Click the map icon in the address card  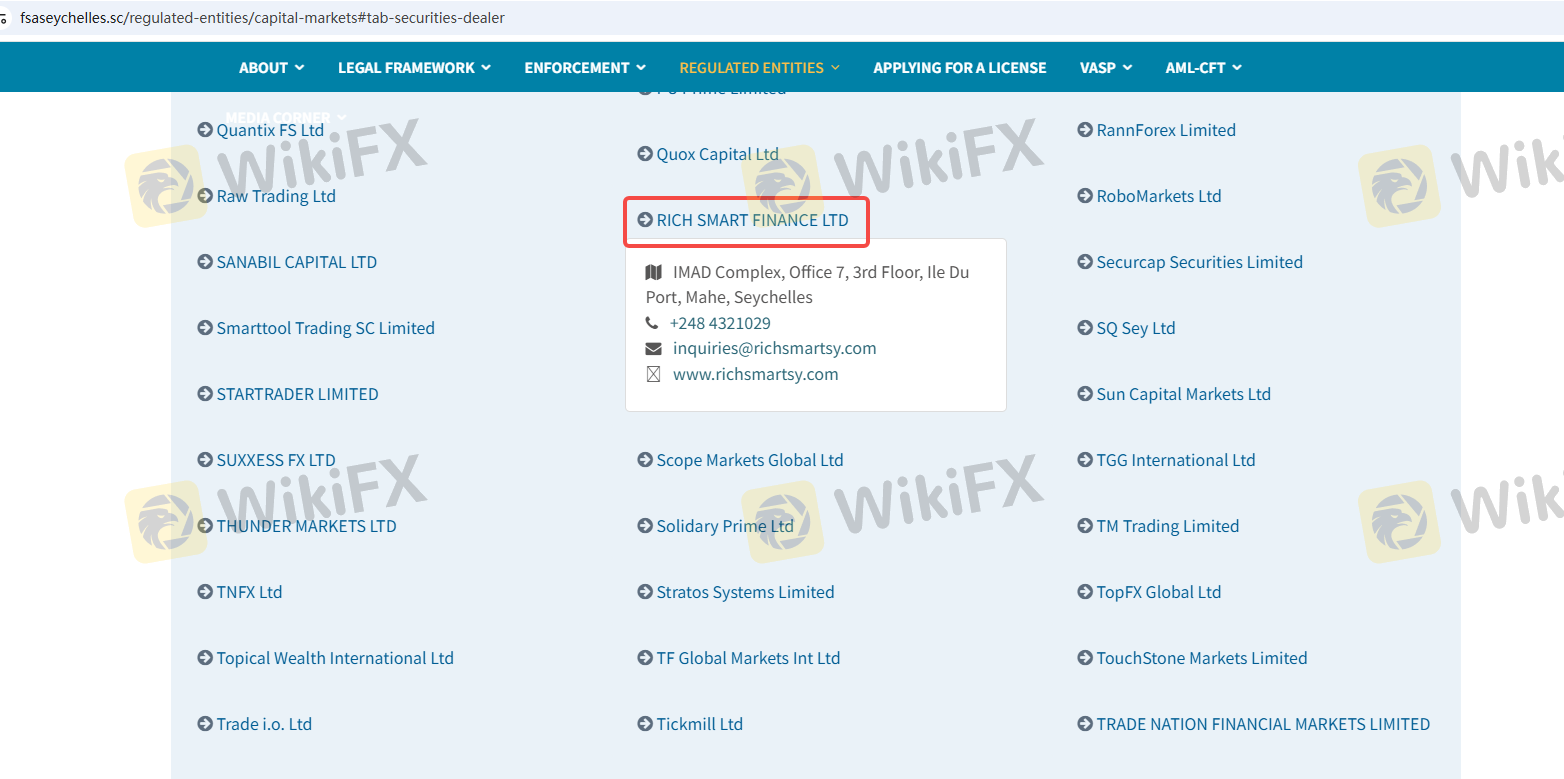(653, 272)
